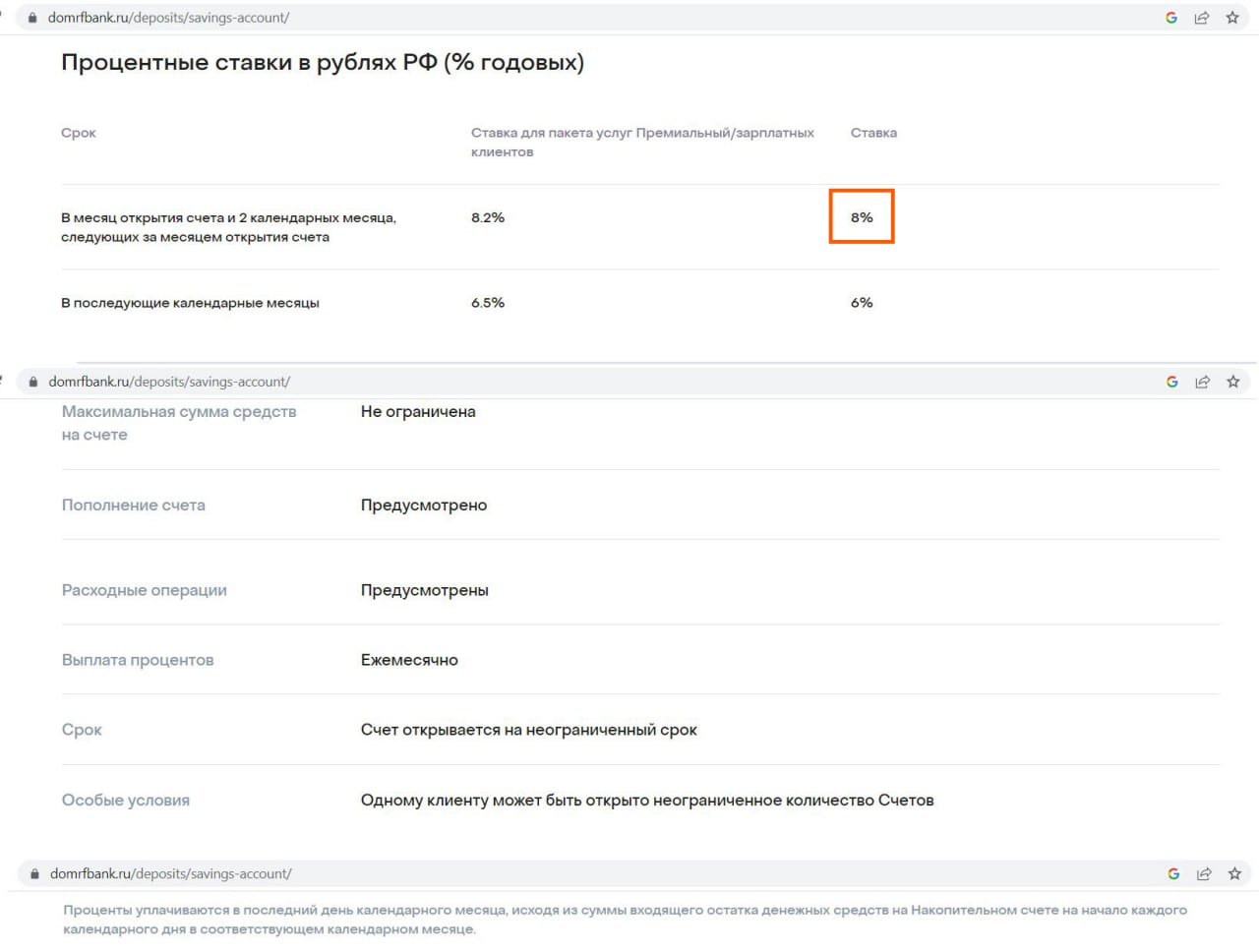1259x952 pixels.
Task: Click lock icon above Максимальная сумма средств row
Action: (x=33, y=382)
